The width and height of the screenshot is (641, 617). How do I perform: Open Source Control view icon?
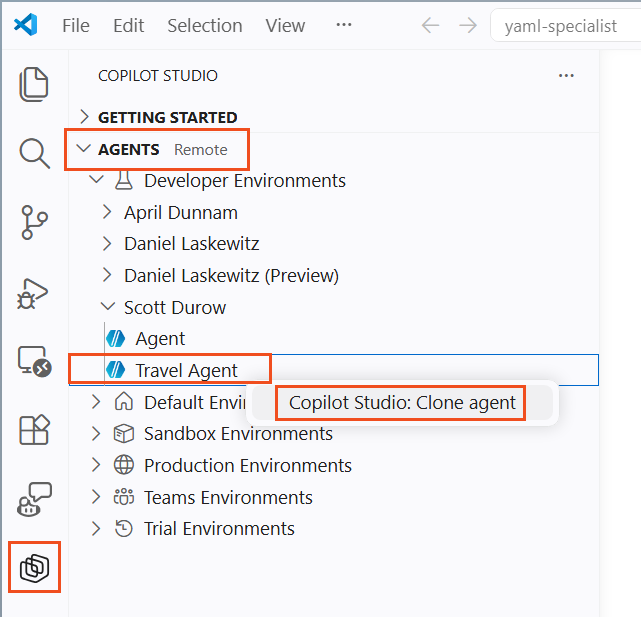click(x=34, y=222)
